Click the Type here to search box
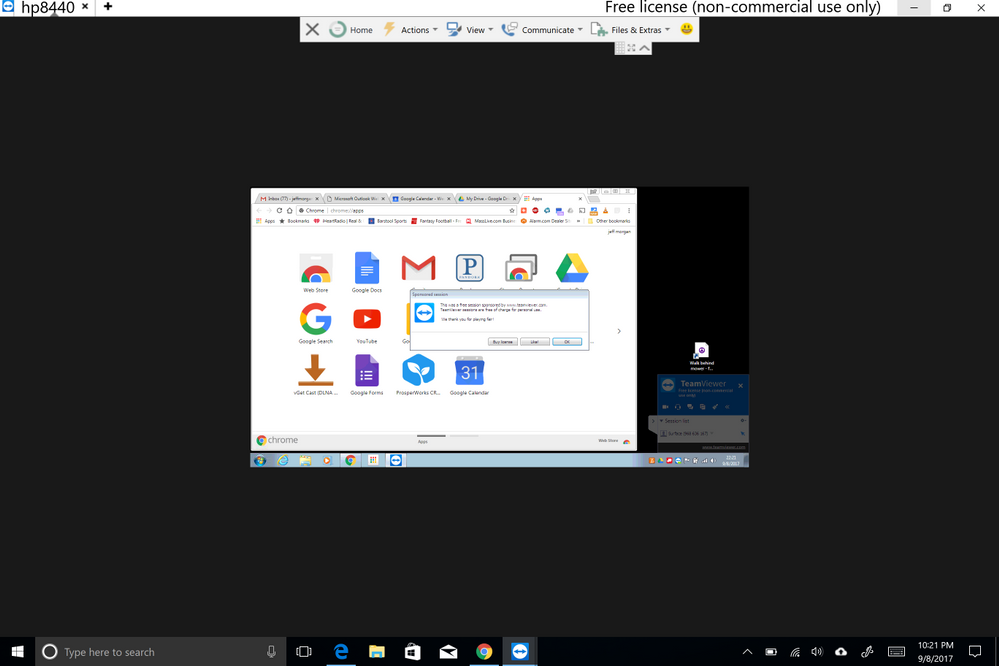The width and height of the screenshot is (999, 666). tap(161, 651)
